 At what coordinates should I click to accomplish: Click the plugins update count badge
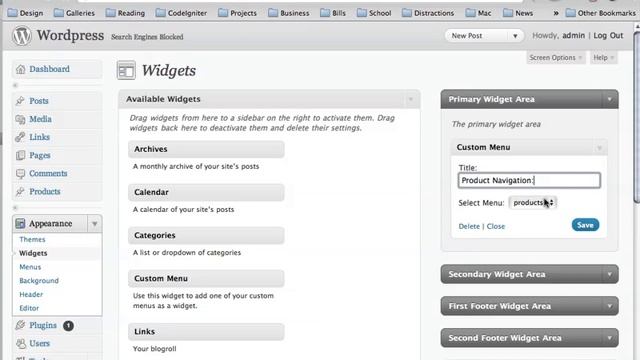pyautogui.click(x=68, y=326)
